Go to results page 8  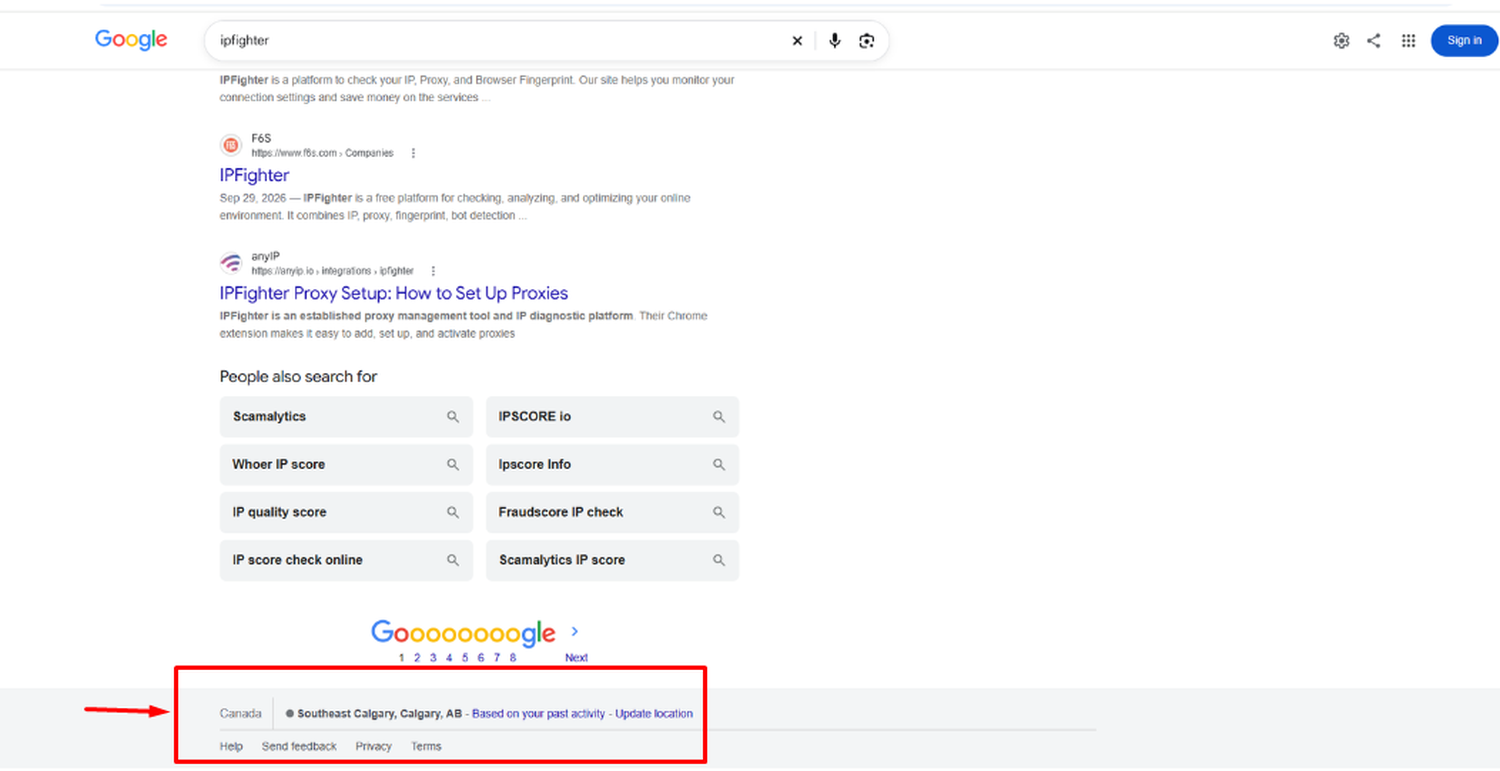(x=513, y=658)
